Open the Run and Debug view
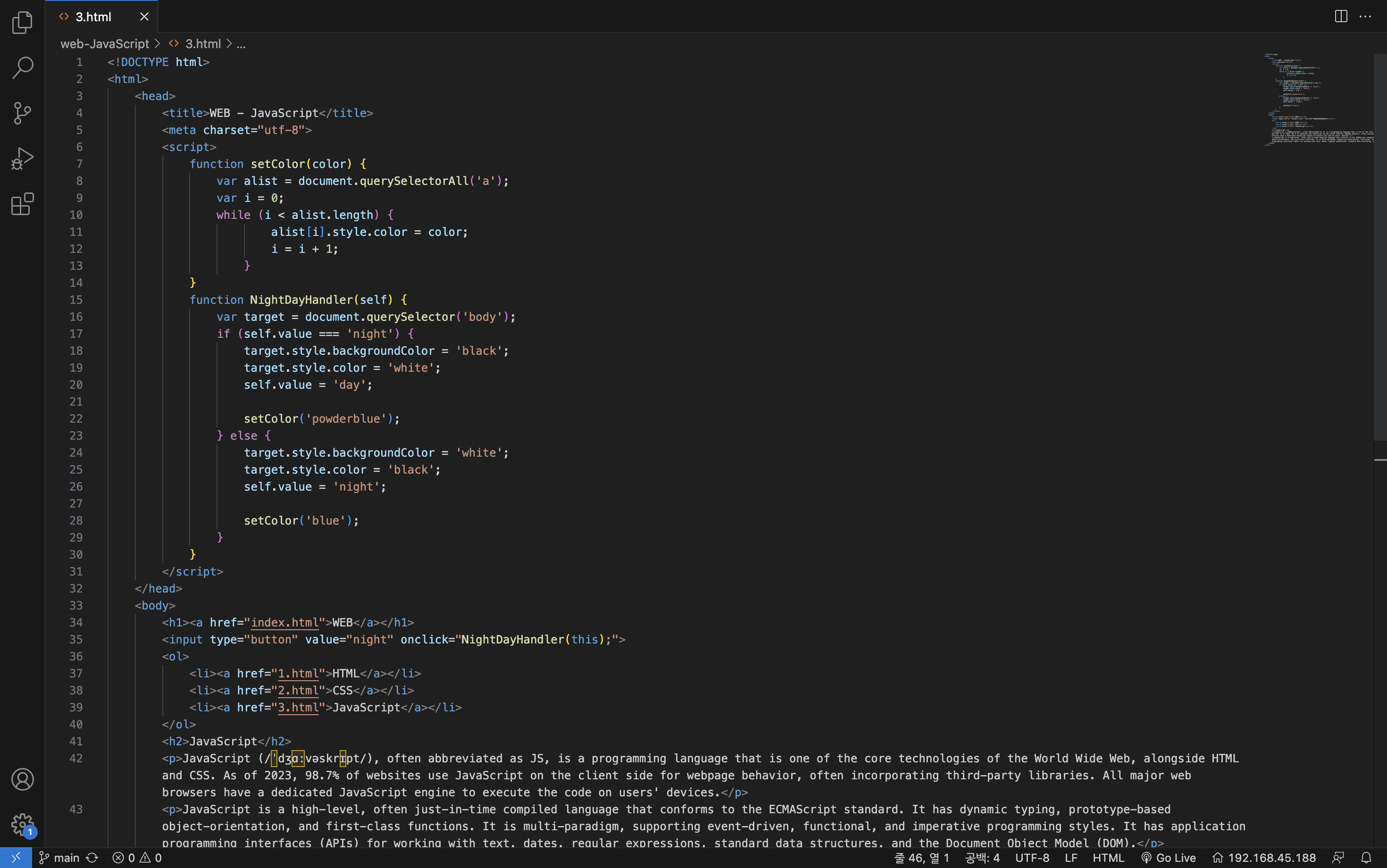Screen dimensions: 1387x868 pyautogui.click(x=22, y=159)
